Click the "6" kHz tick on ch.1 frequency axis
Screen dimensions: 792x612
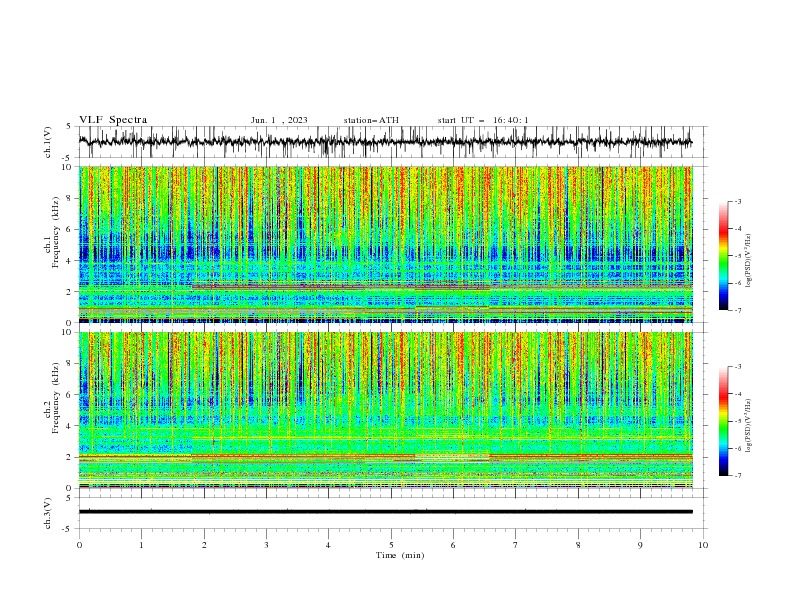(x=69, y=230)
